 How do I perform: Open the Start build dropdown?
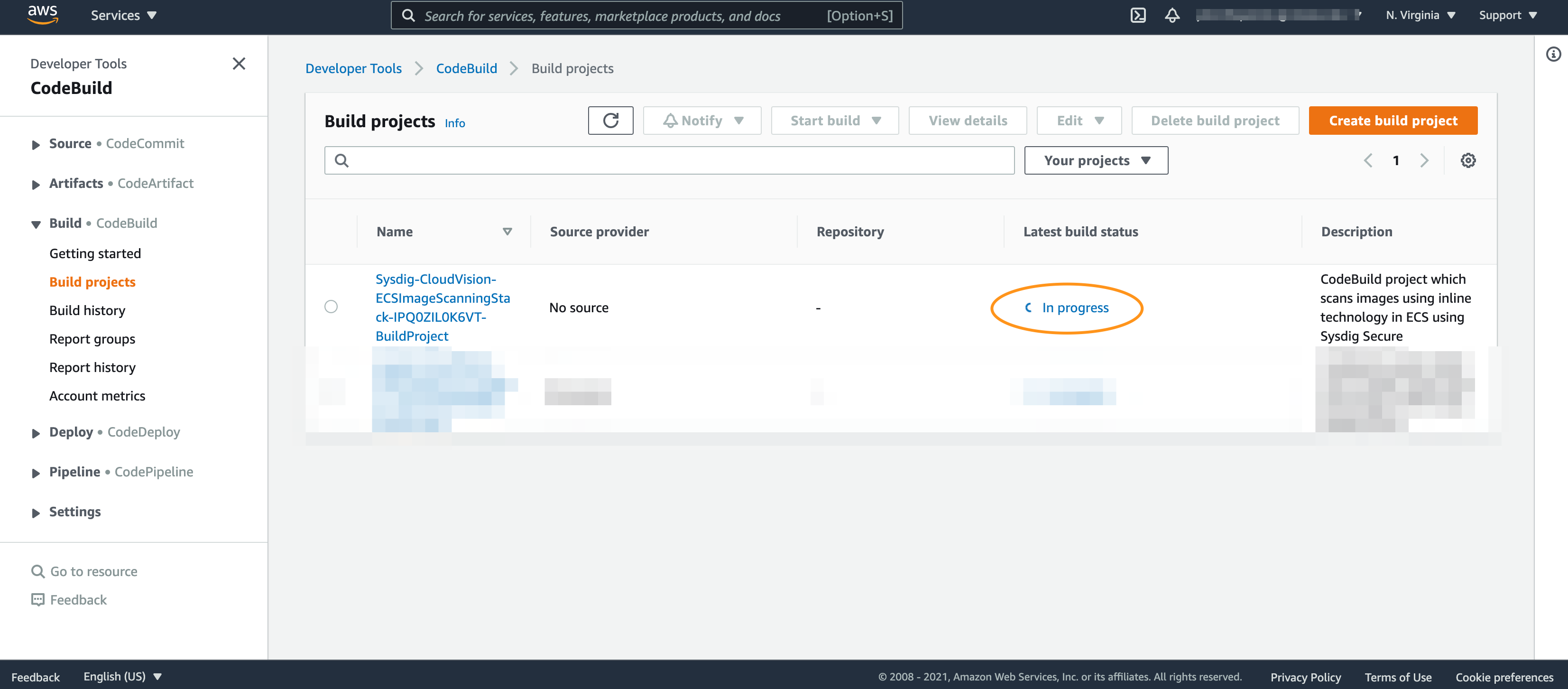835,121
